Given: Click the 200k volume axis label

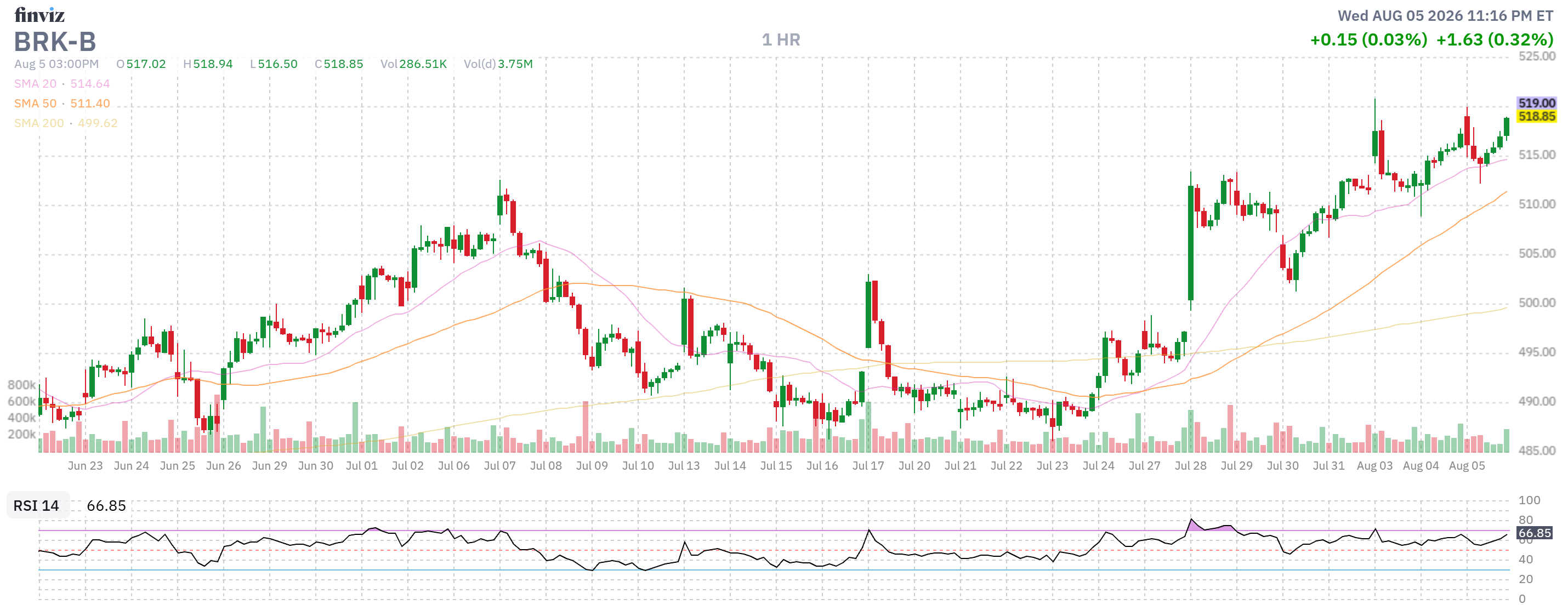Looking at the screenshot, I should pyautogui.click(x=21, y=435).
